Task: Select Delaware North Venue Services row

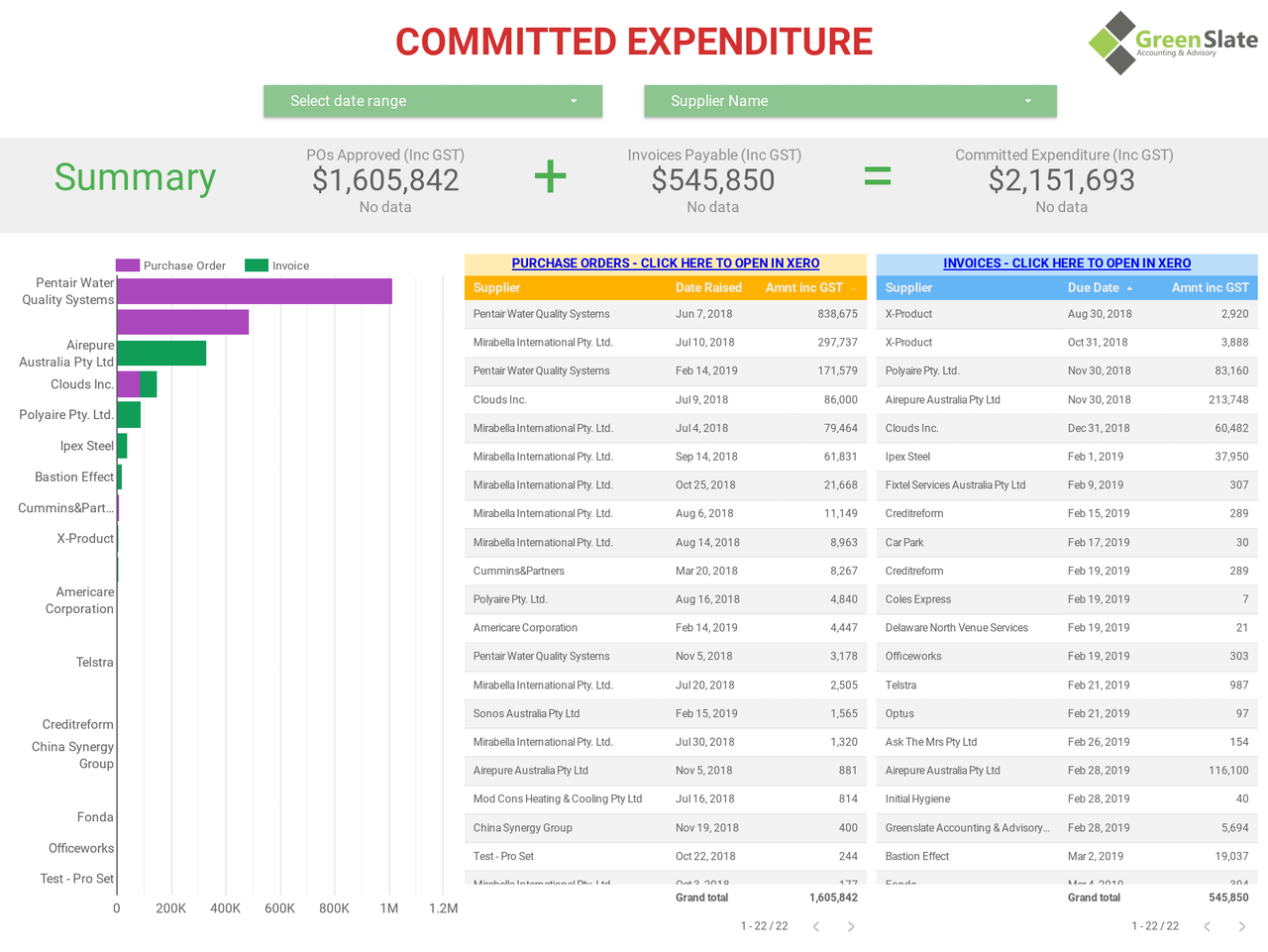Action: (x=1067, y=628)
